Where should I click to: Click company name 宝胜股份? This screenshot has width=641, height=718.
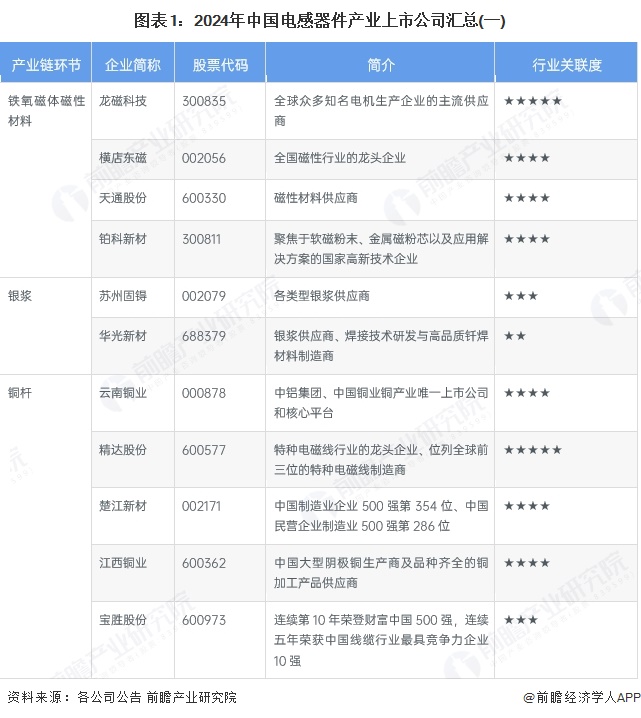[x=123, y=620]
